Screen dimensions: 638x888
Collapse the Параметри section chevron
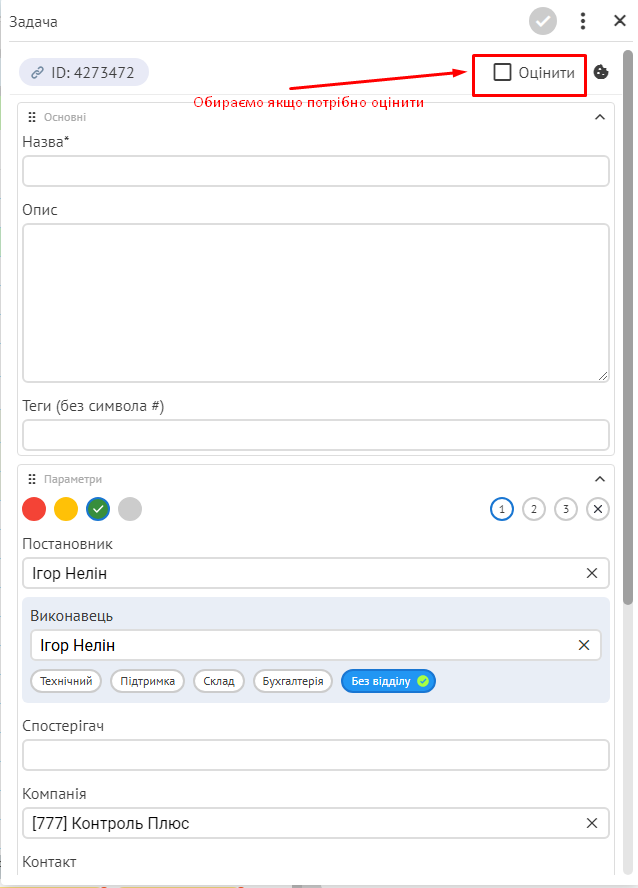(600, 479)
